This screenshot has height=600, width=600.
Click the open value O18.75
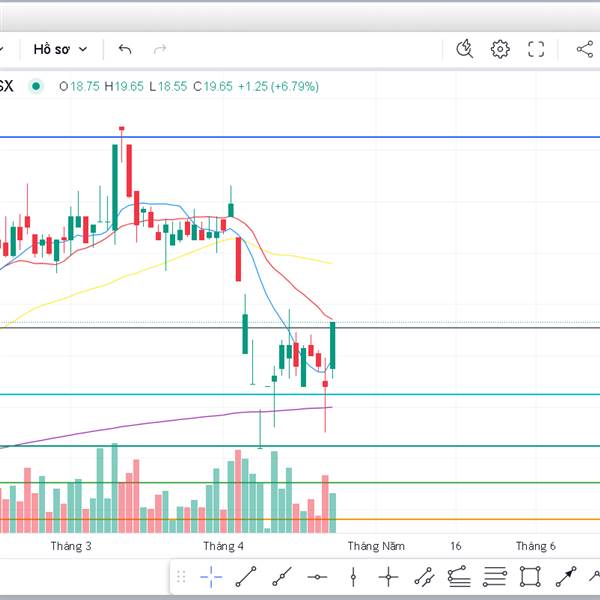pyautogui.click(x=79, y=86)
